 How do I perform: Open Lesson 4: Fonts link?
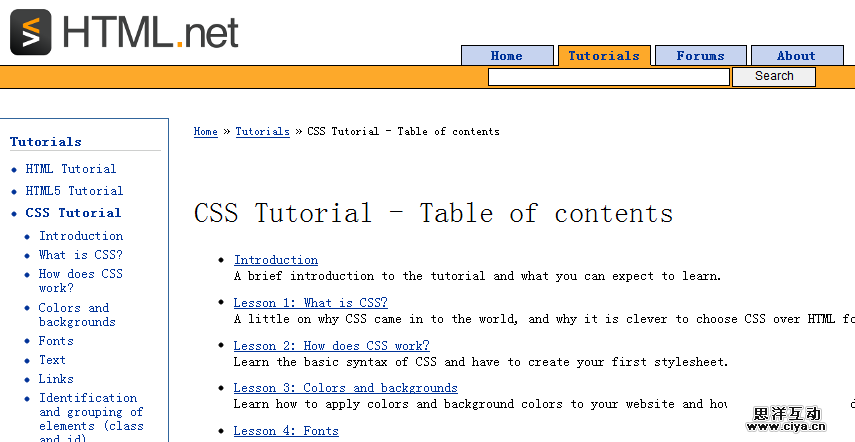pos(286,431)
